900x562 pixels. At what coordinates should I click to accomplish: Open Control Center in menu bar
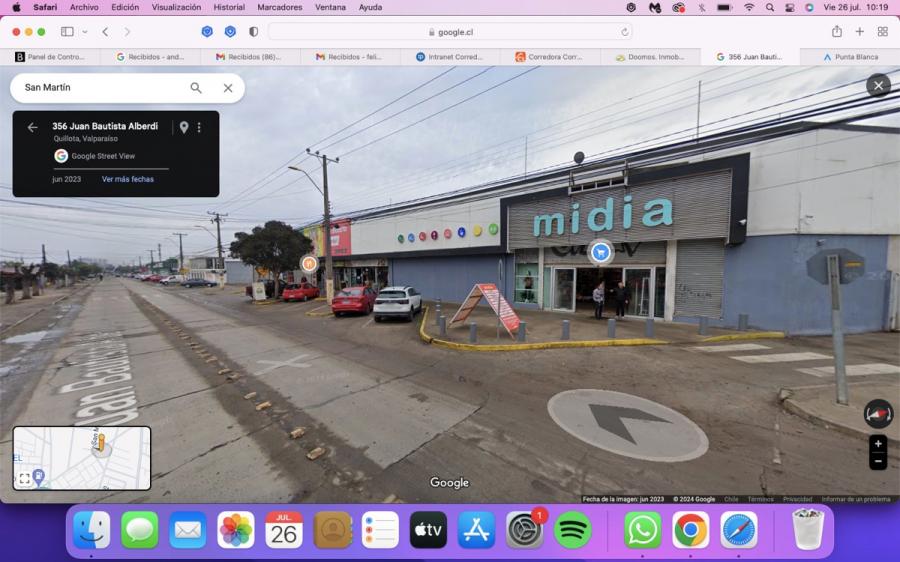coord(790,7)
